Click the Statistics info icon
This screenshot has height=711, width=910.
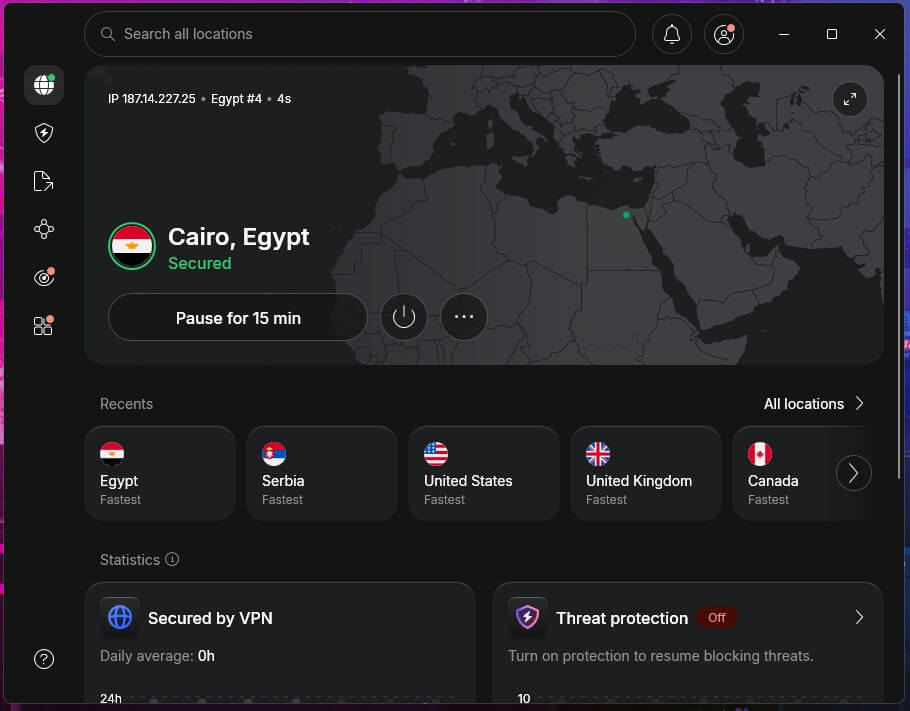172,559
